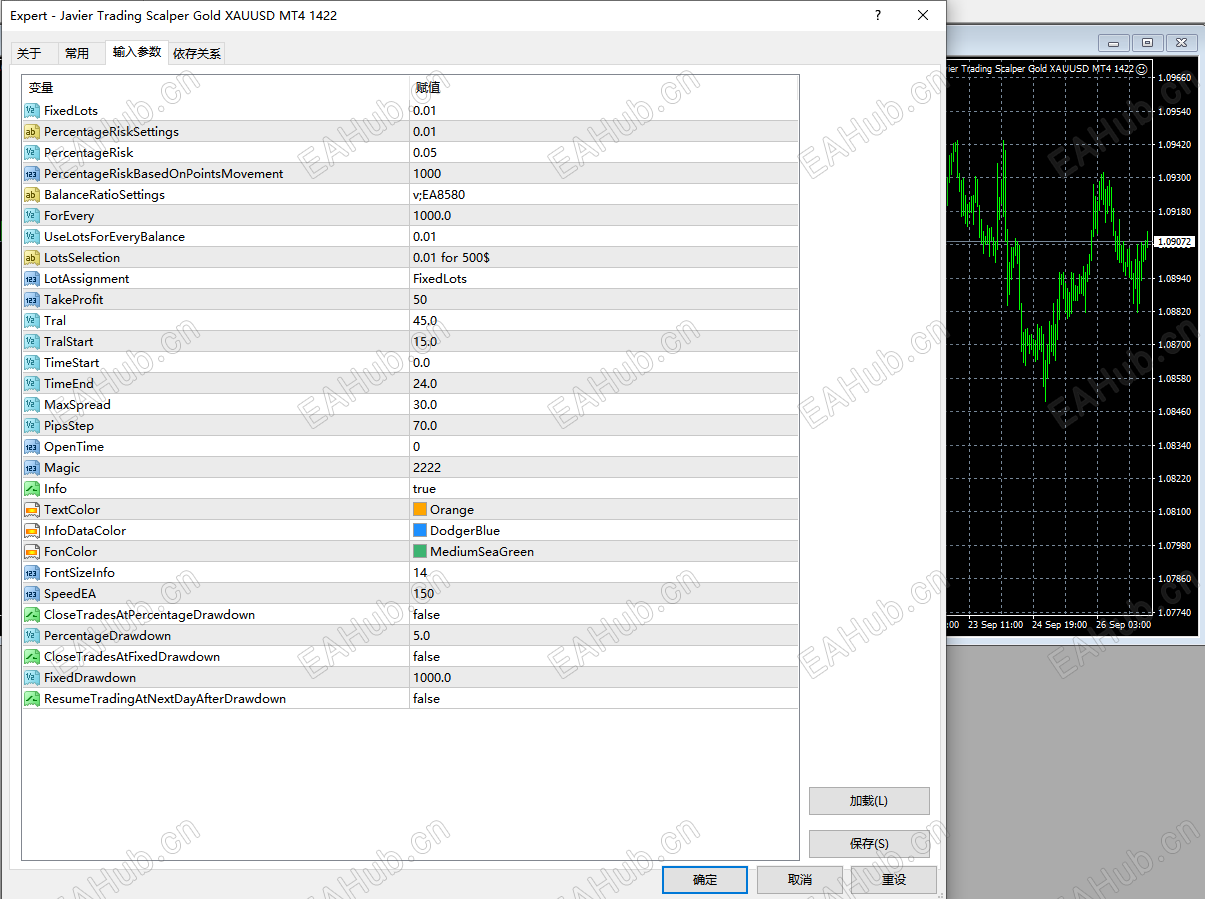Click the CloseTradesAtPercentageDrawdown boolean icon

[x=32, y=615]
